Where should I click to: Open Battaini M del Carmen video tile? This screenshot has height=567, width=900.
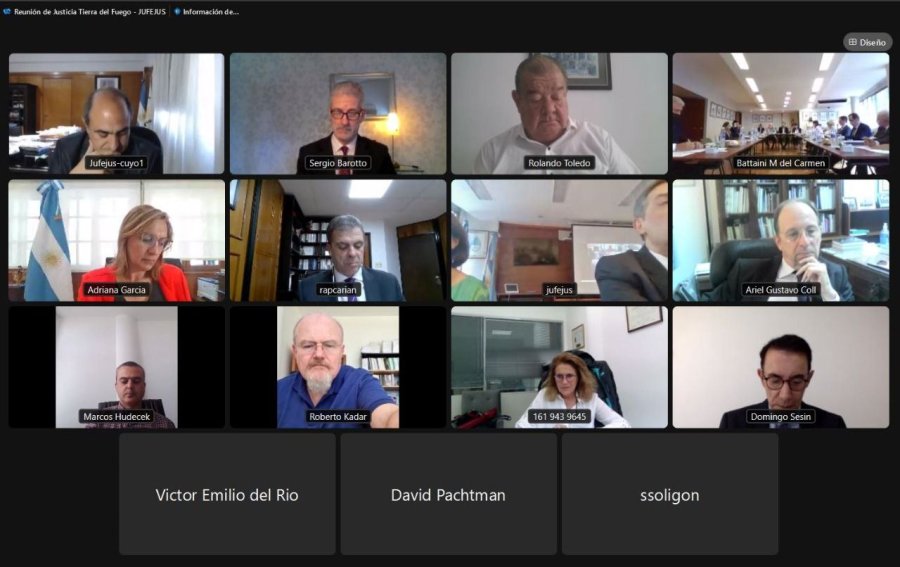781,114
